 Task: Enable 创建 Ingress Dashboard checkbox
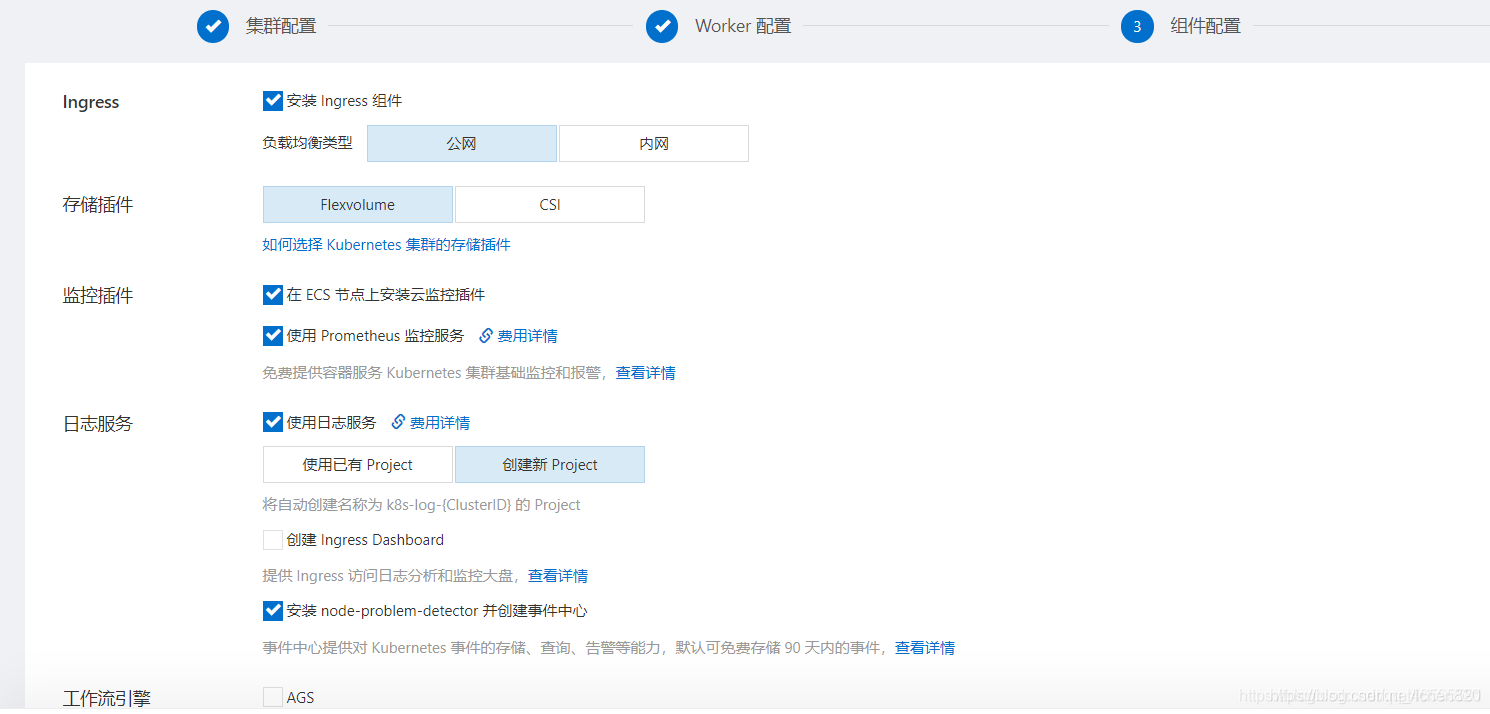(273, 539)
